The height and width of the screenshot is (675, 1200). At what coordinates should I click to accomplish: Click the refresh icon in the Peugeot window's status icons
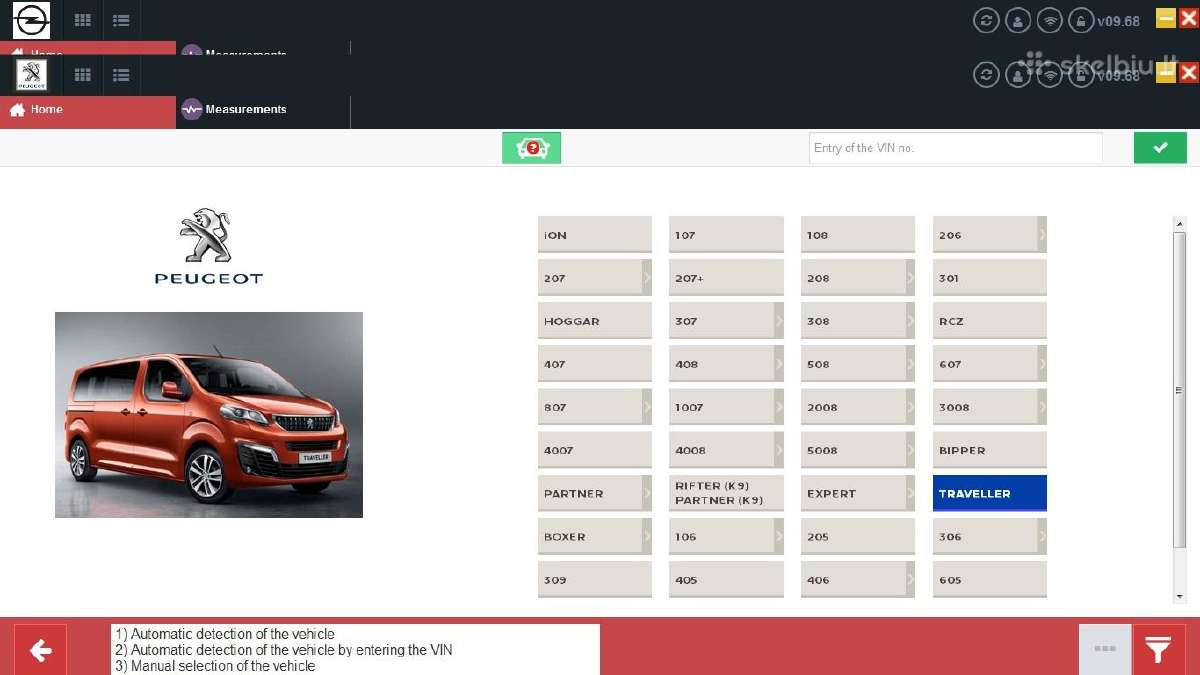[986, 75]
